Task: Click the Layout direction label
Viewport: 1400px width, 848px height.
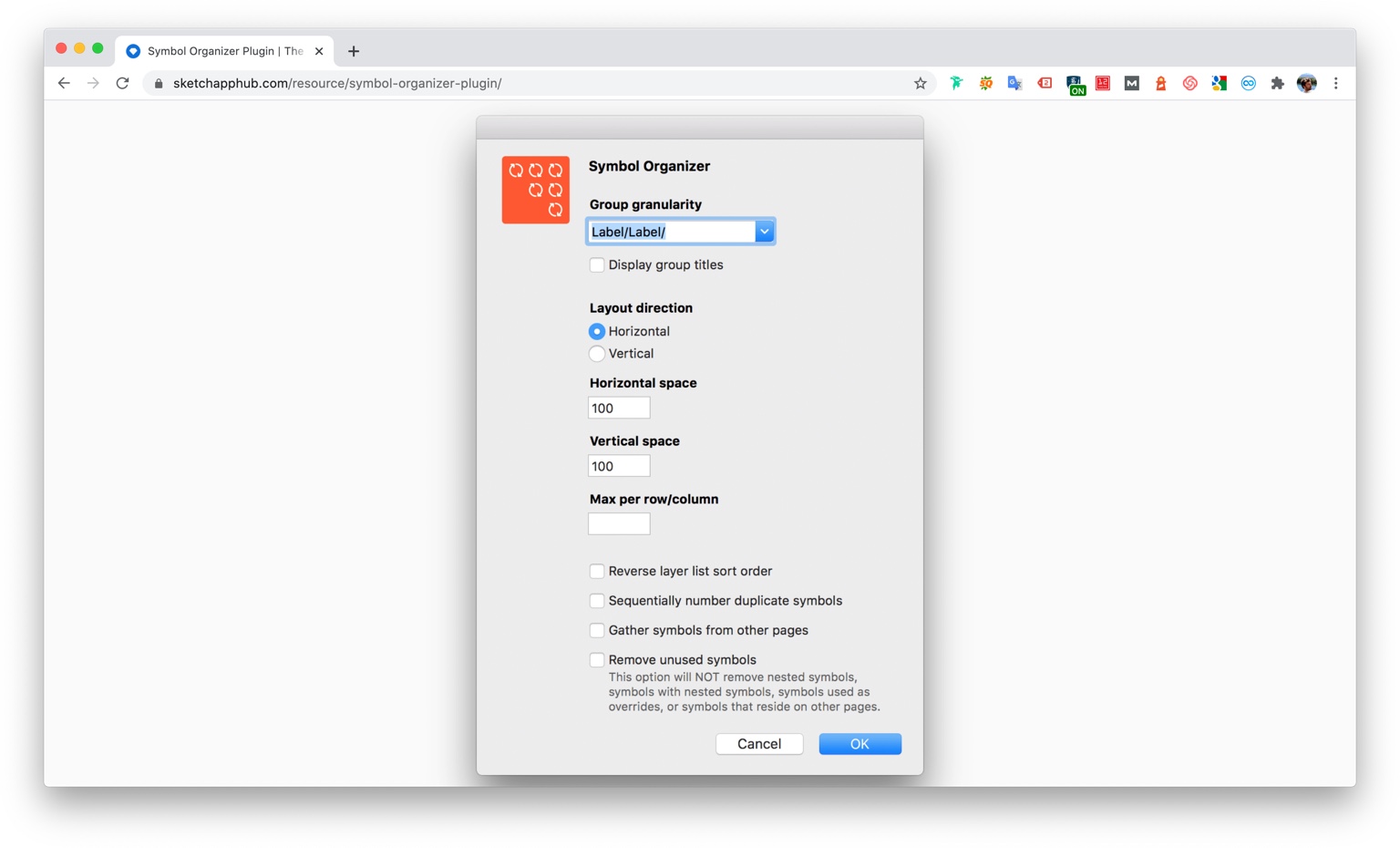Action: [641, 308]
